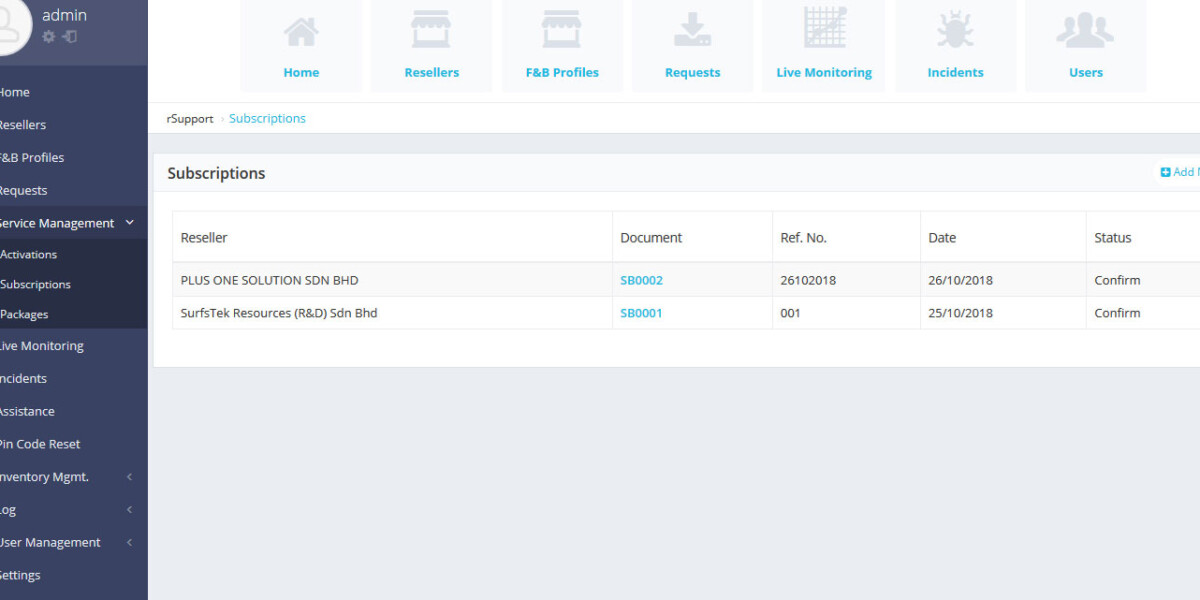1200x600 pixels.
Task: Select Activations in the sidebar submenu
Action: pyautogui.click(x=29, y=254)
